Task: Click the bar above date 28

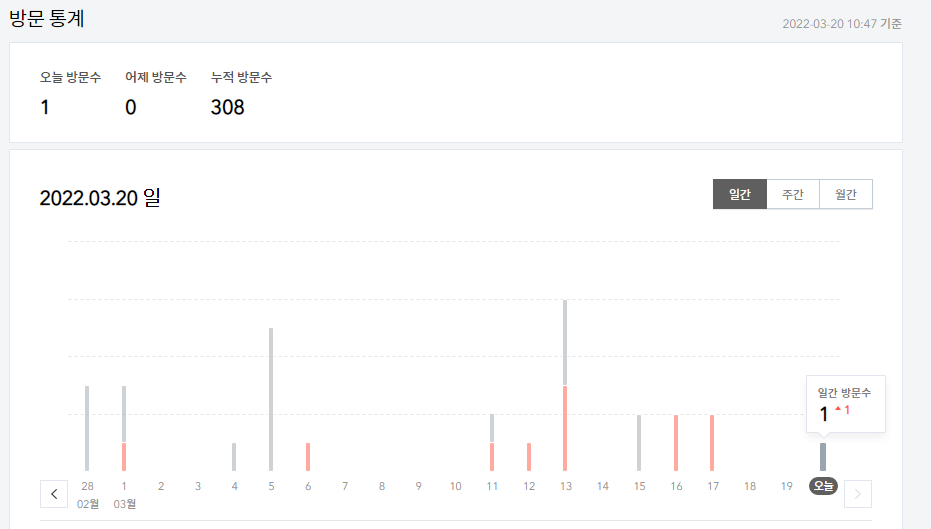Action: [x=87, y=429]
